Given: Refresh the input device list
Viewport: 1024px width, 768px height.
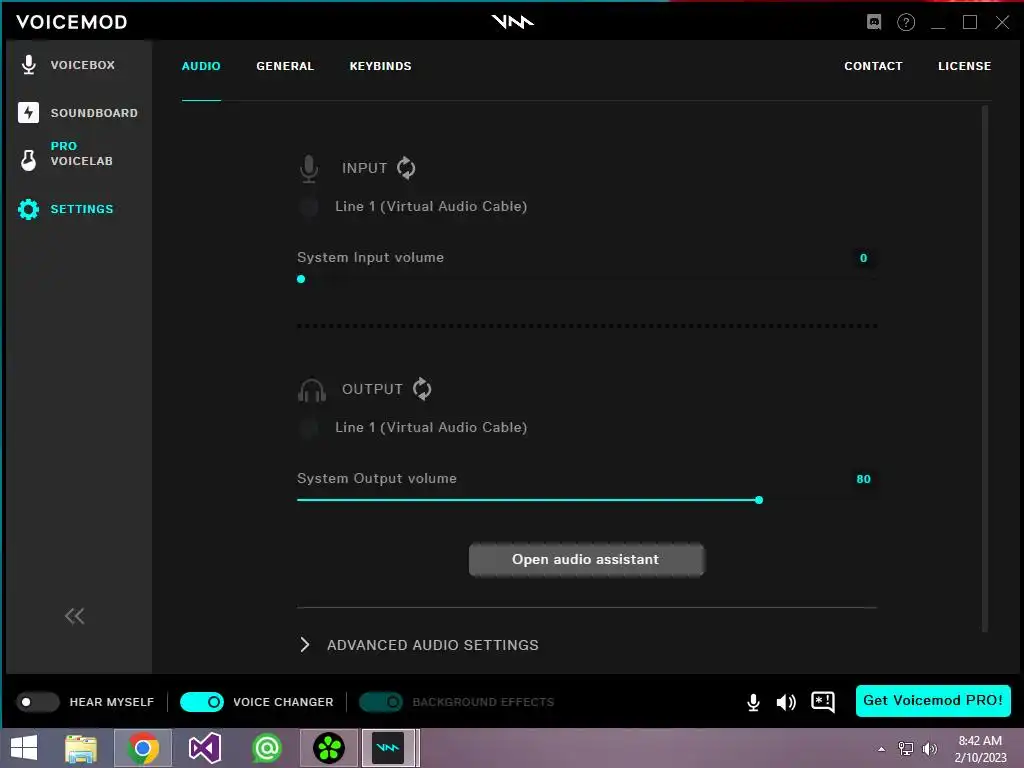Looking at the screenshot, I should click(x=406, y=168).
